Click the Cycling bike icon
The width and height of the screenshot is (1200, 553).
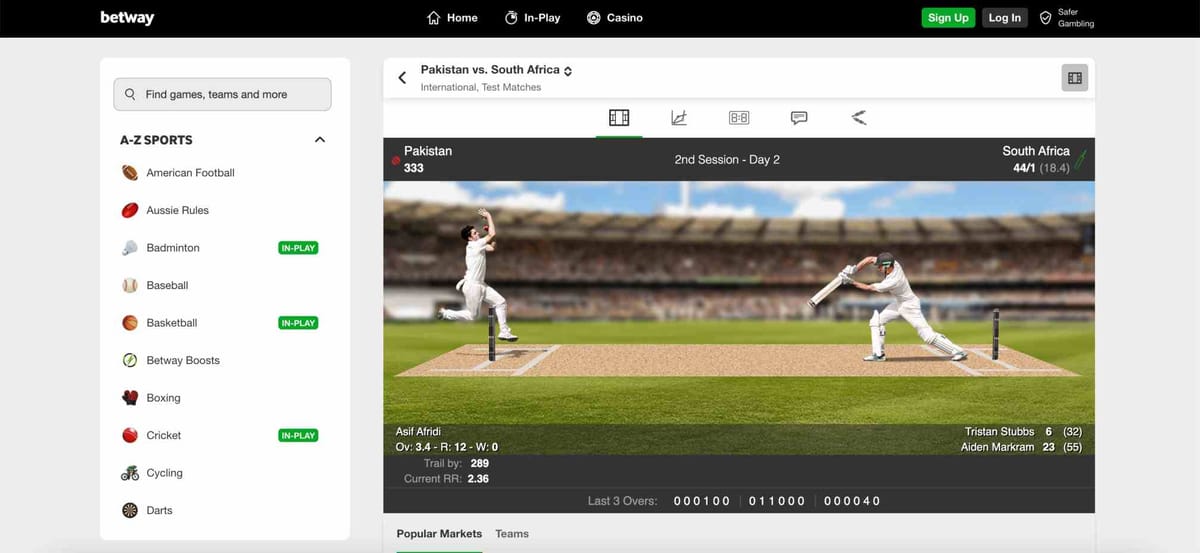tap(130, 473)
